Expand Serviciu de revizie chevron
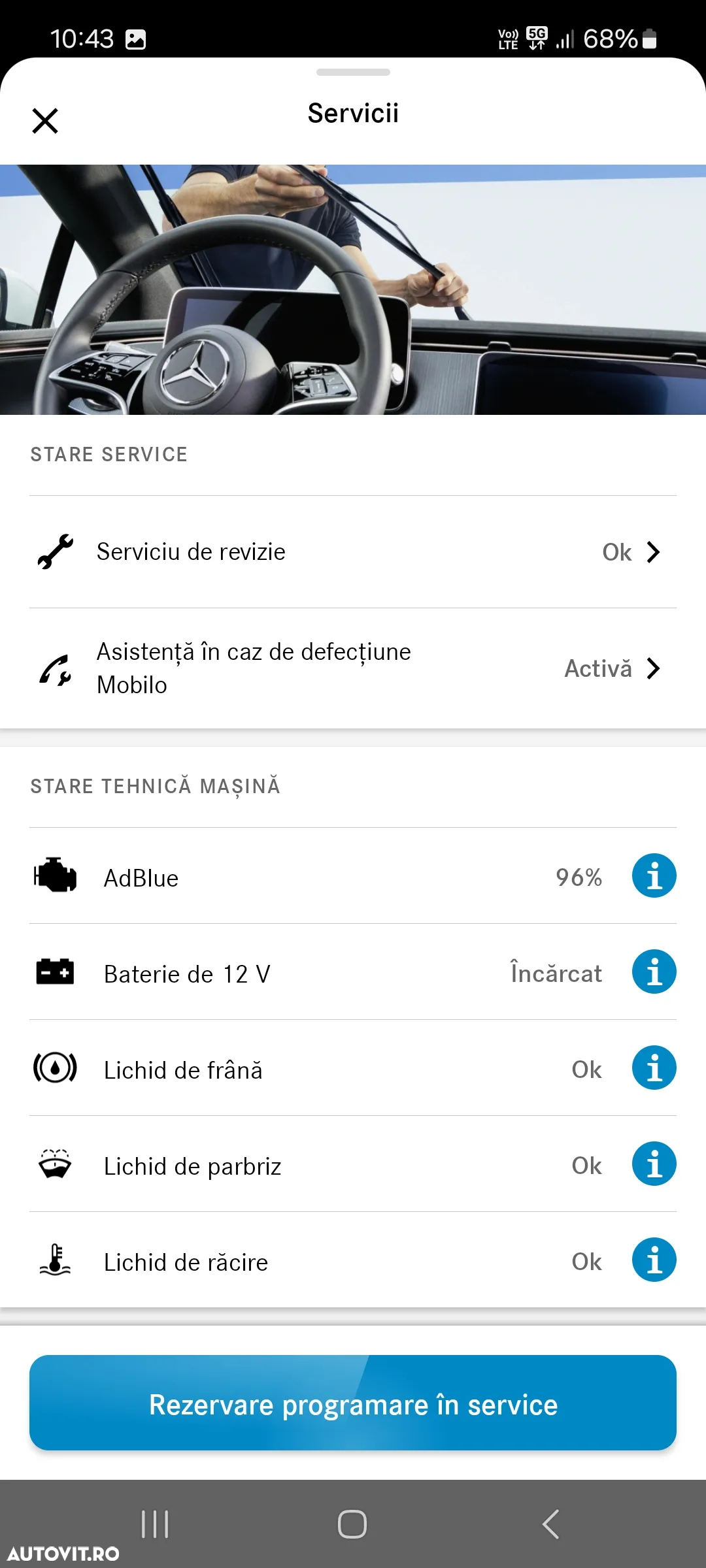 pos(653,552)
